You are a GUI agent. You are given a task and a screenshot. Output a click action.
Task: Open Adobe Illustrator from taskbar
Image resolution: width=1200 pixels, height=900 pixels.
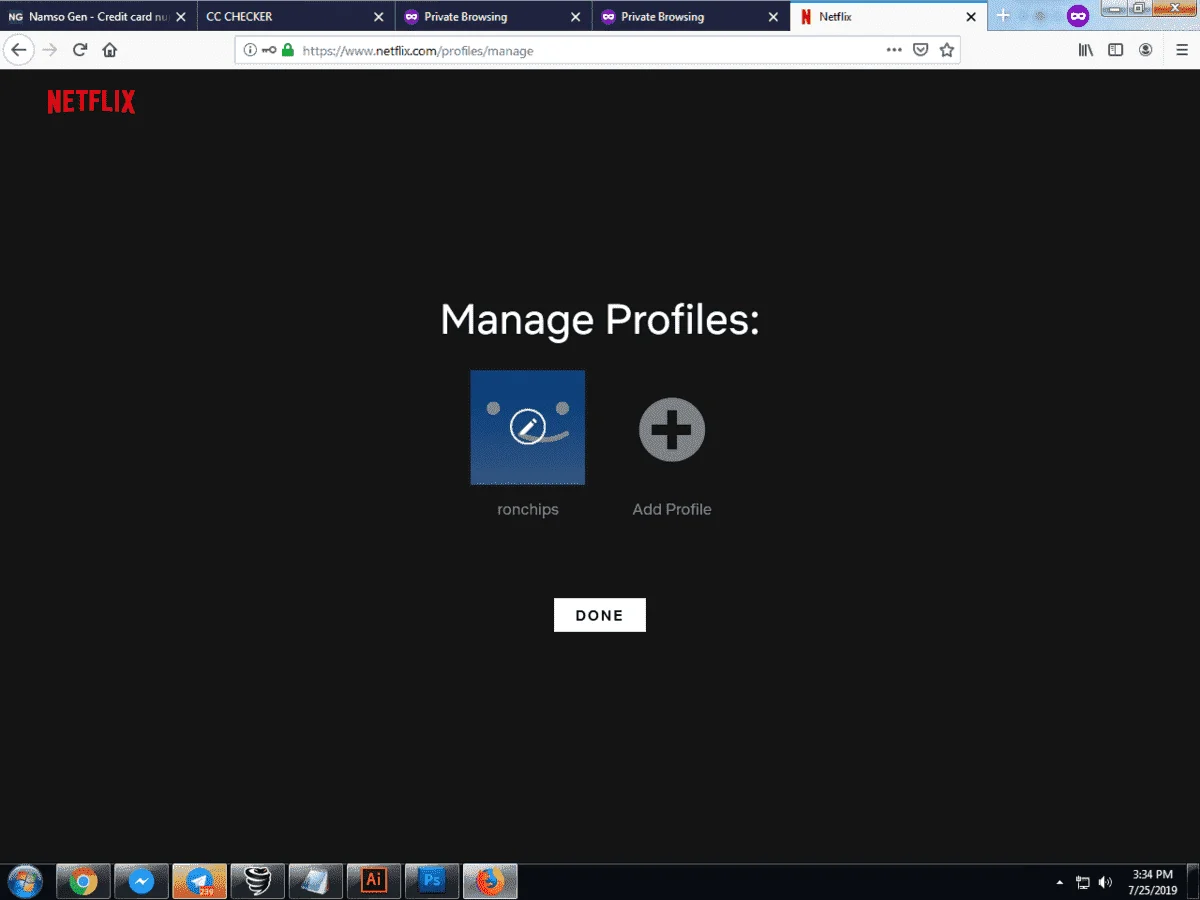[x=373, y=881]
